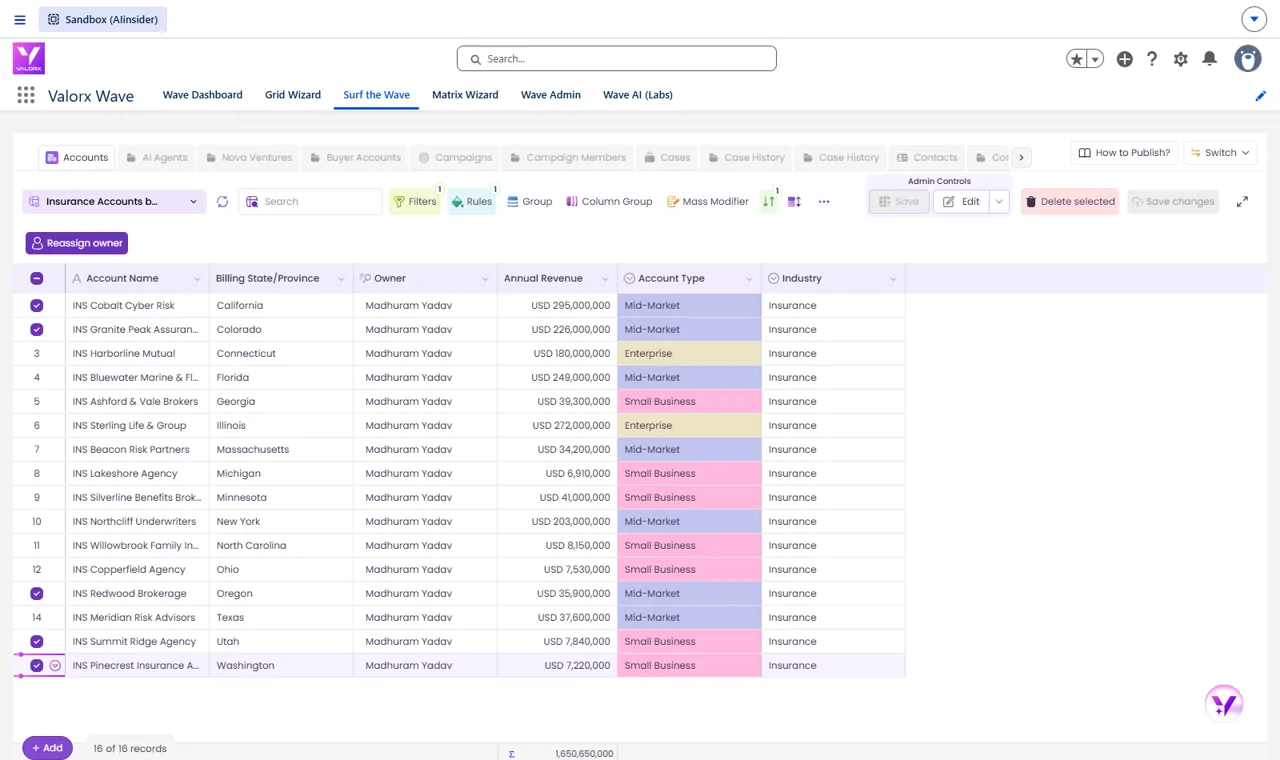
Task: Expand grid to full screen
Action: tap(1242, 201)
